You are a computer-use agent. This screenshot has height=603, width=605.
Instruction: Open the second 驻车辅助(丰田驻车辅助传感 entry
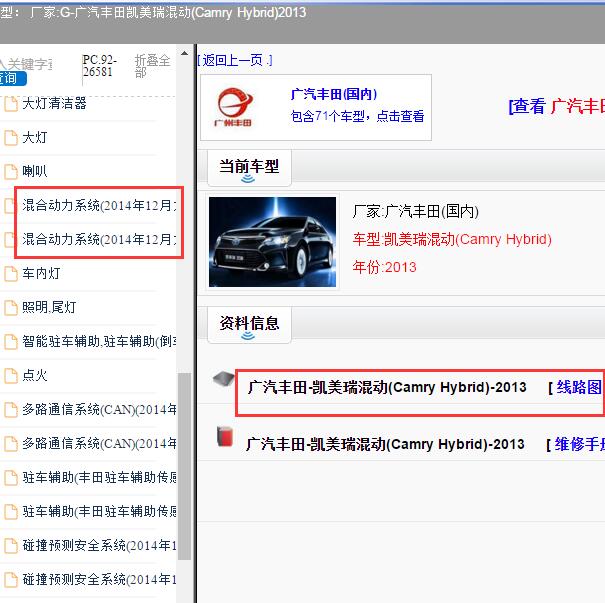coord(99,511)
